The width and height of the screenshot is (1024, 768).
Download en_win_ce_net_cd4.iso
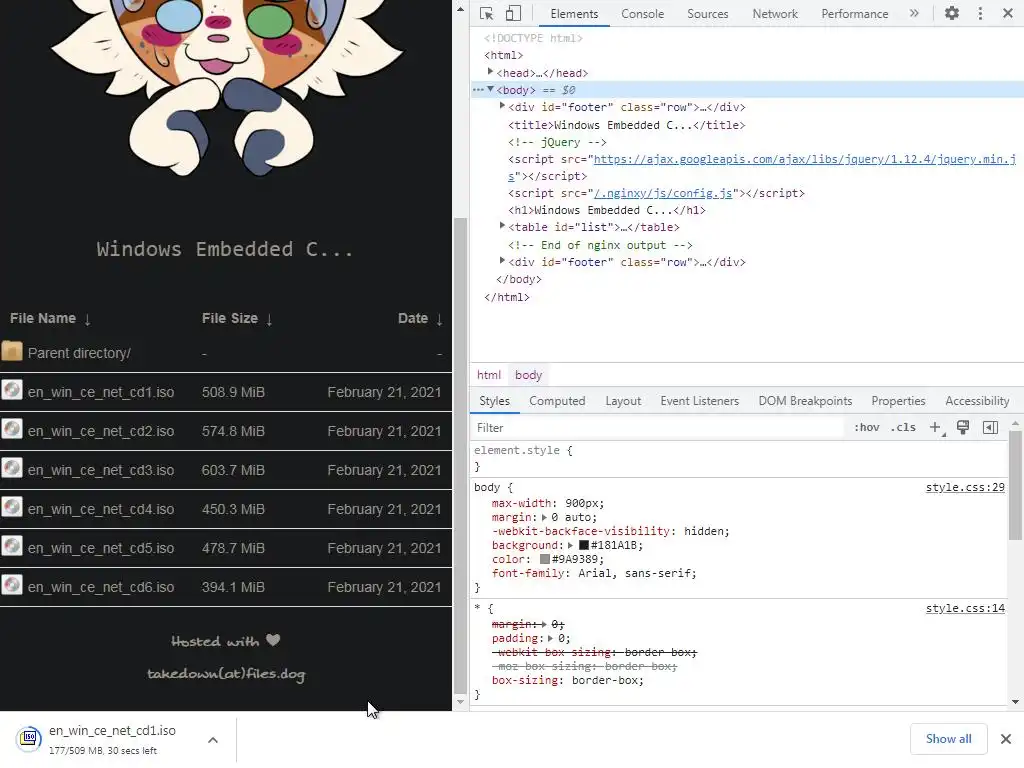101,509
